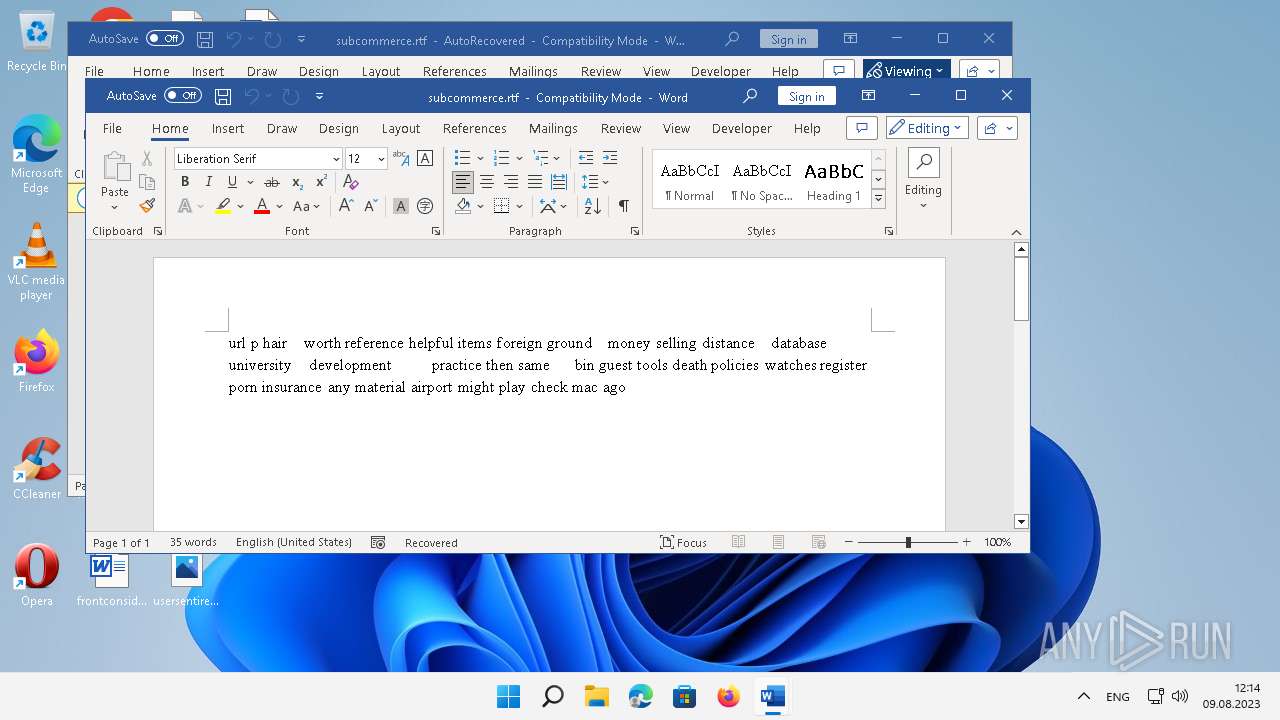The height and width of the screenshot is (720, 1280).
Task: Justify the paragraph text
Action: click(x=535, y=182)
